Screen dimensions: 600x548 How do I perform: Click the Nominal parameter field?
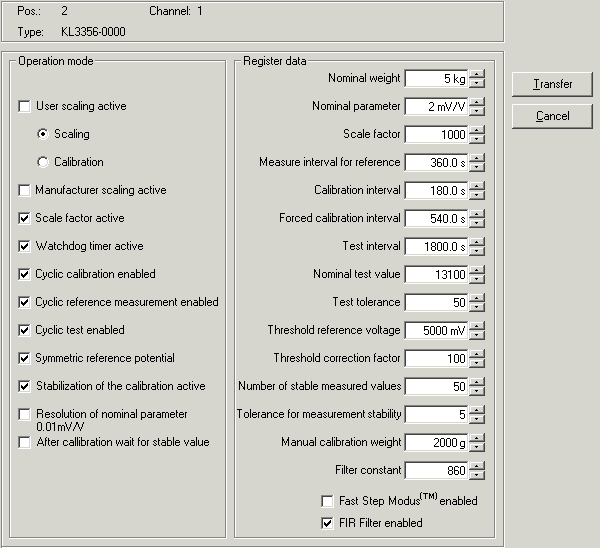click(x=436, y=107)
